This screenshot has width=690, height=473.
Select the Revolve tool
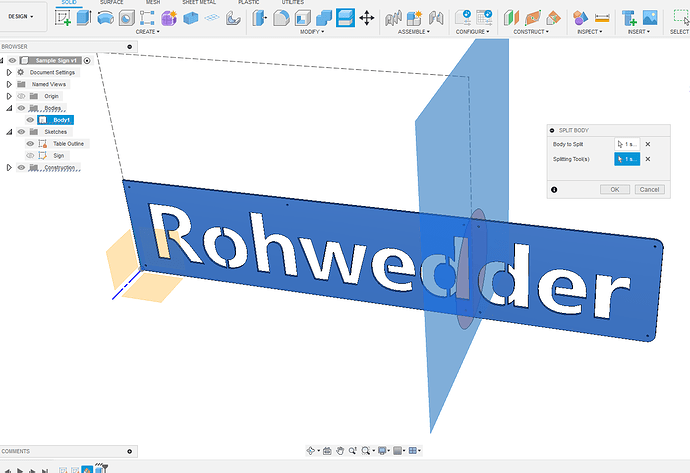(x=105, y=18)
